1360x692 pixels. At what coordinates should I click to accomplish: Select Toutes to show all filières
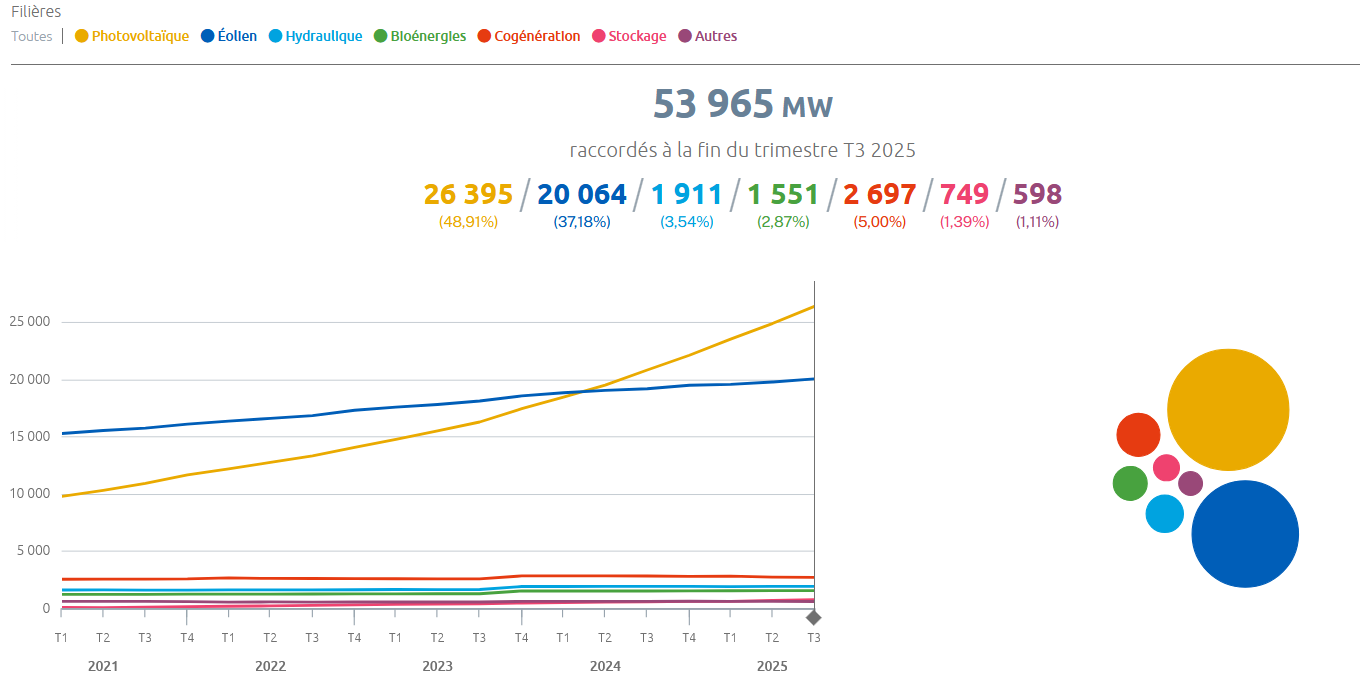[31, 36]
